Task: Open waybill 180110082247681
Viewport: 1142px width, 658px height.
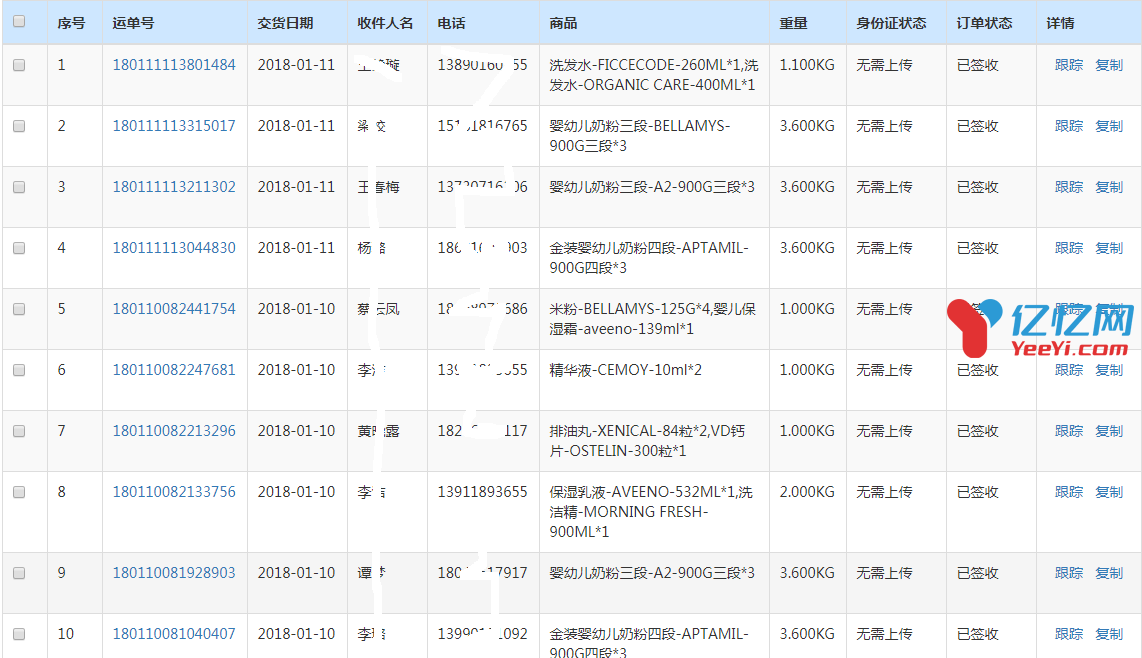Action: (174, 370)
